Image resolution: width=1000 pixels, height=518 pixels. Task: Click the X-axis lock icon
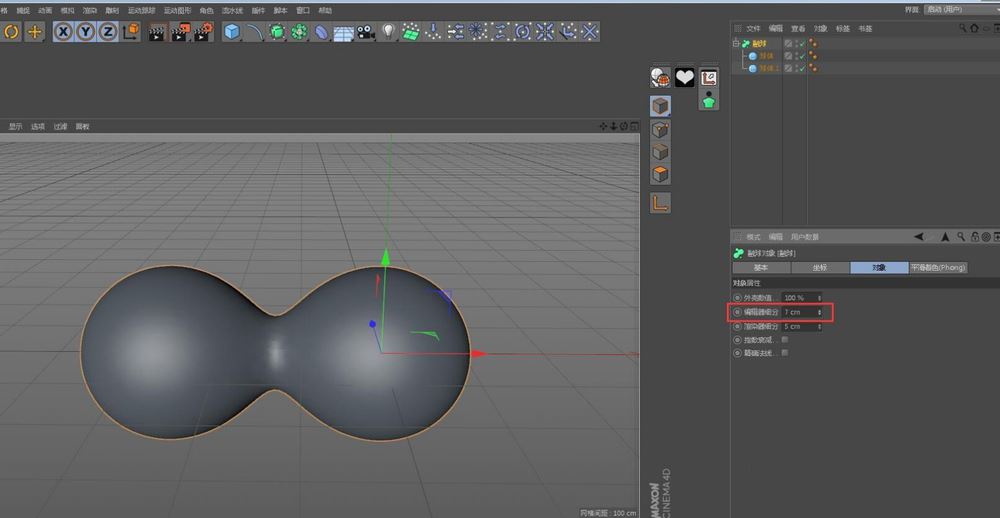click(x=63, y=32)
